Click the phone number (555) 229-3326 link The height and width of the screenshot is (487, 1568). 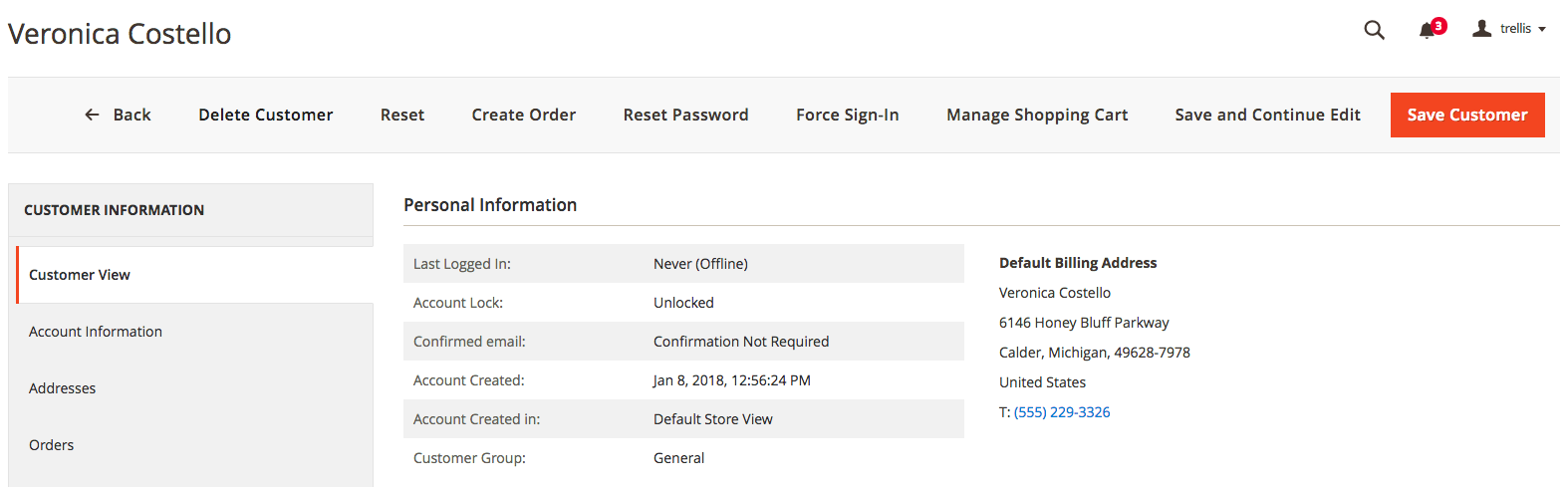pyautogui.click(x=1062, y=412)
